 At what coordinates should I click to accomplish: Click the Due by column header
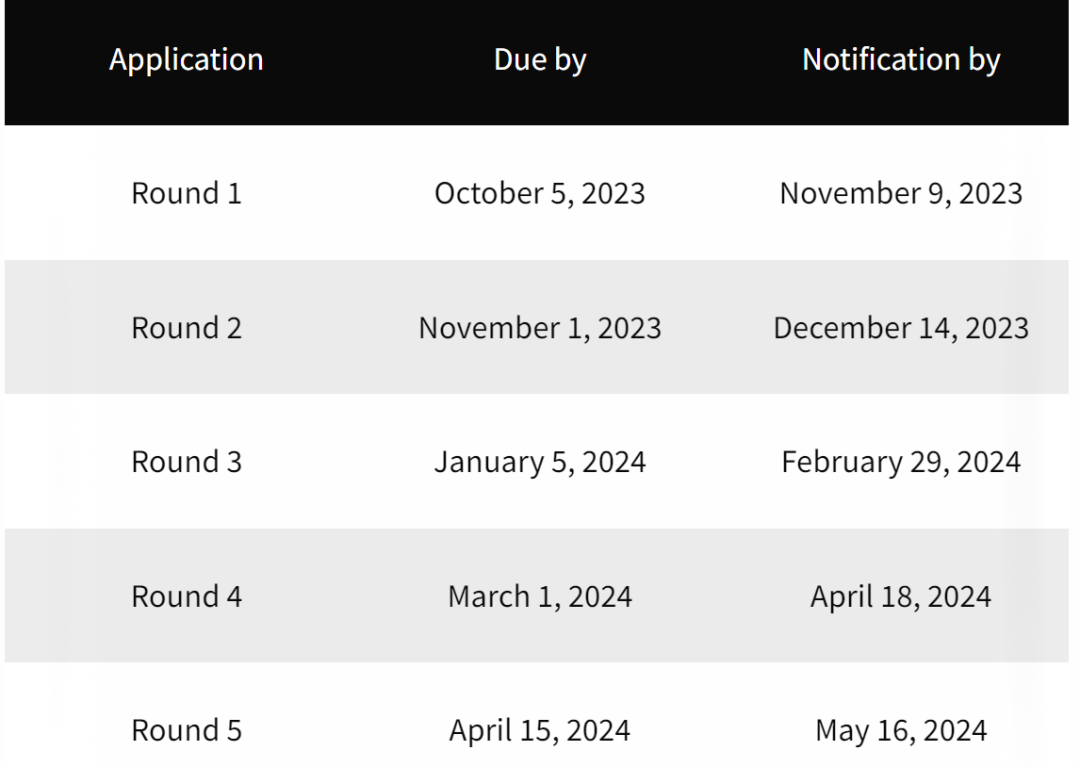[x=540, y=60]
